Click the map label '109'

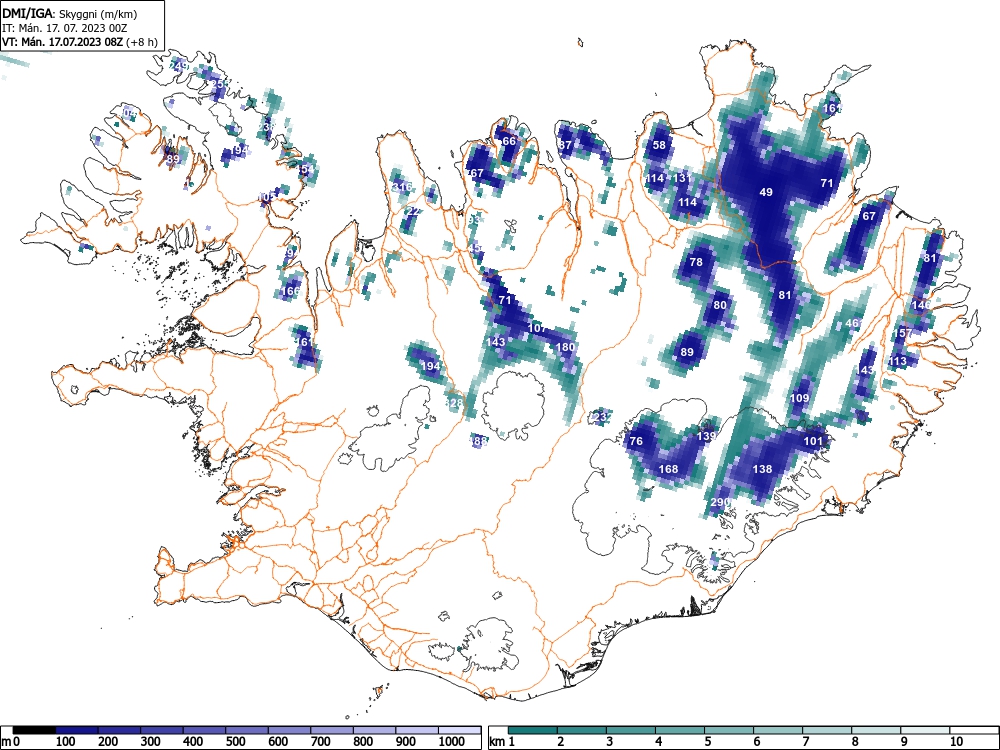(x=799, y=398)
